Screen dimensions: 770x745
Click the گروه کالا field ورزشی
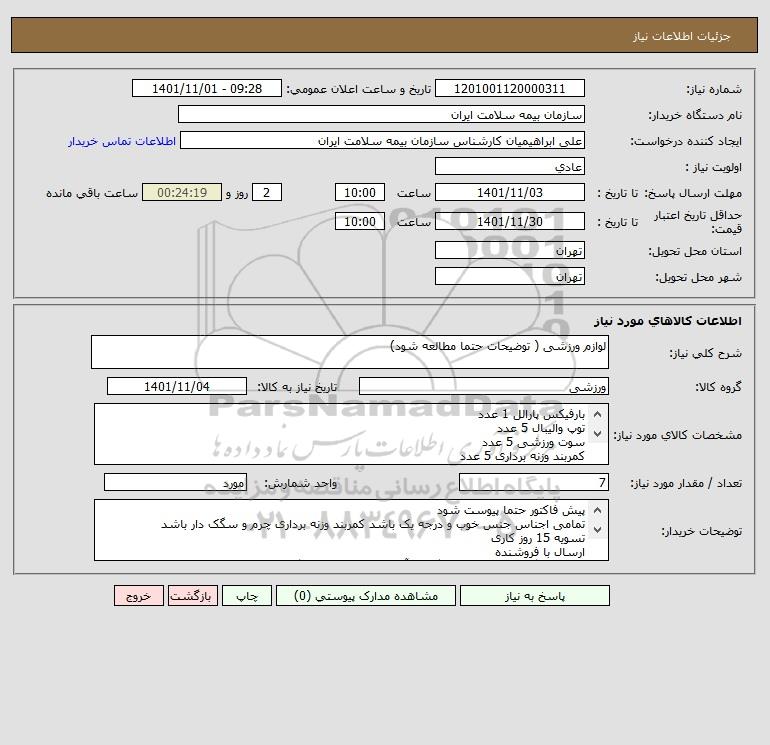pyautogui.click(x=484, y=386)
